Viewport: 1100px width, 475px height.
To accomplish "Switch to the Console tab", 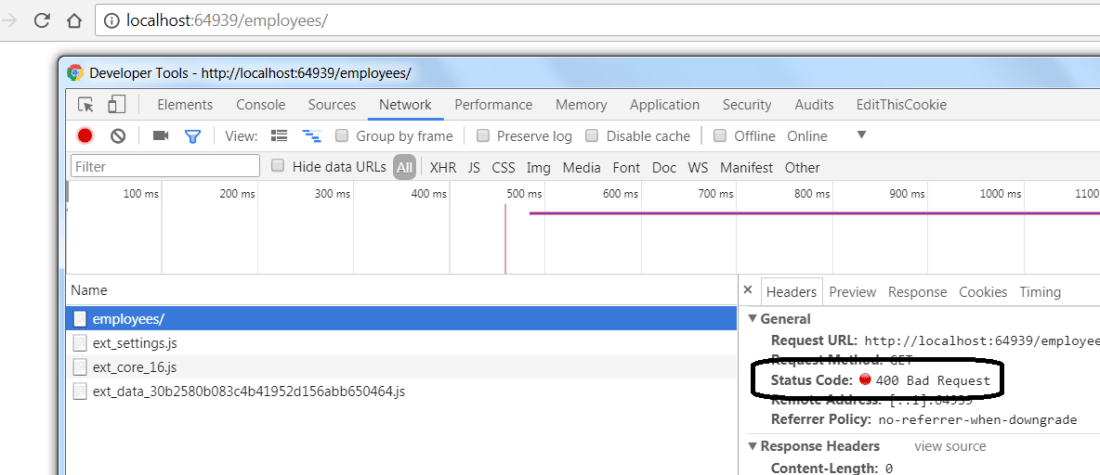I will click(x=260, y=105).
